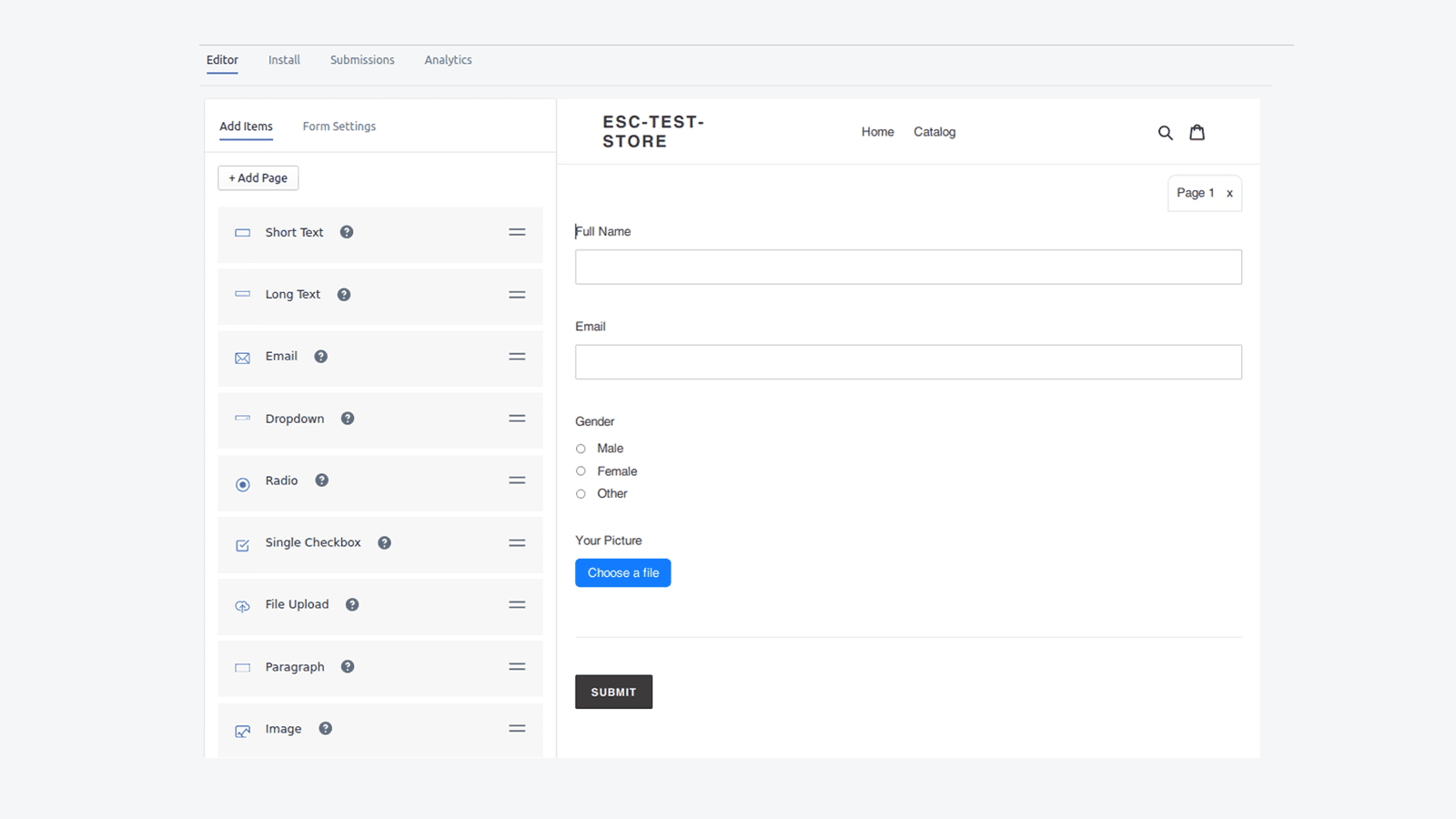Click inside the Full Name input field
Viewport: 1456px width, 819px height.
pos(907,267)
